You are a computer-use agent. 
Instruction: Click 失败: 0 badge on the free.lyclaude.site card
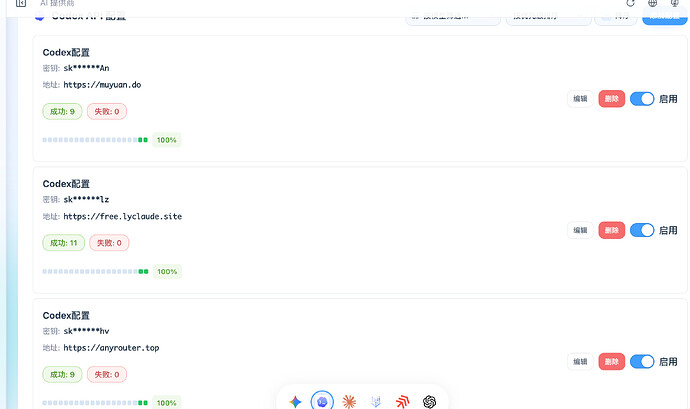[109, 243]
